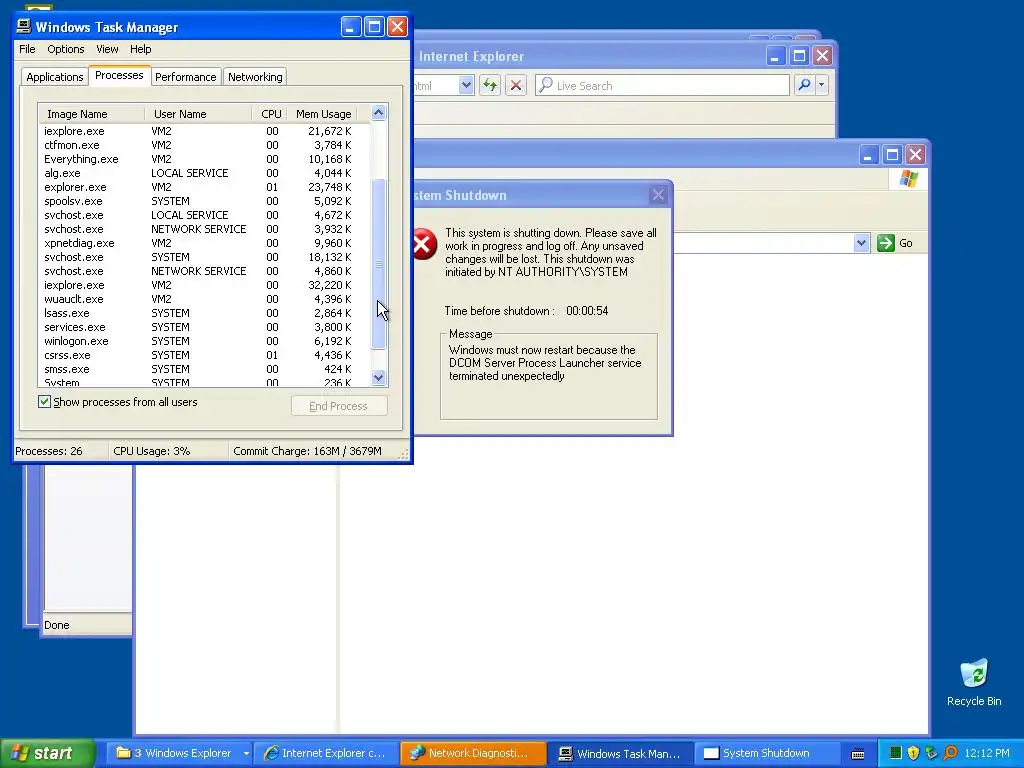
Task: Click the yellow security shield tray icon
Action: (x=913, y=753)
